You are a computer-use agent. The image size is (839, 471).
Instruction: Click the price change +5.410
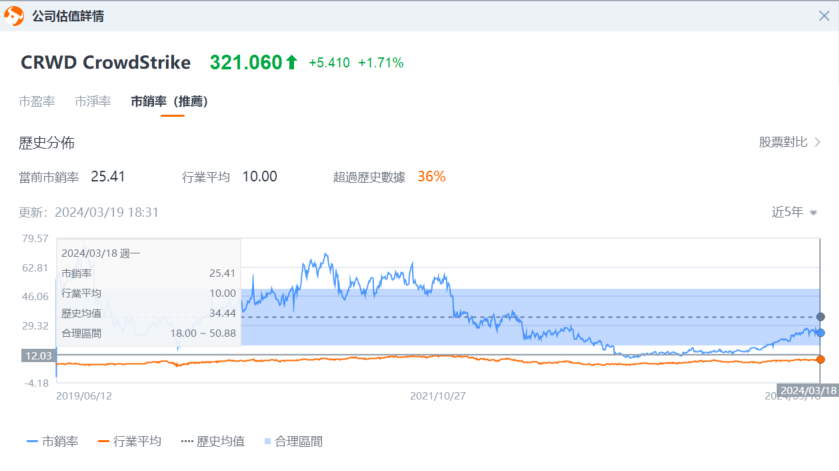(329, 63)
